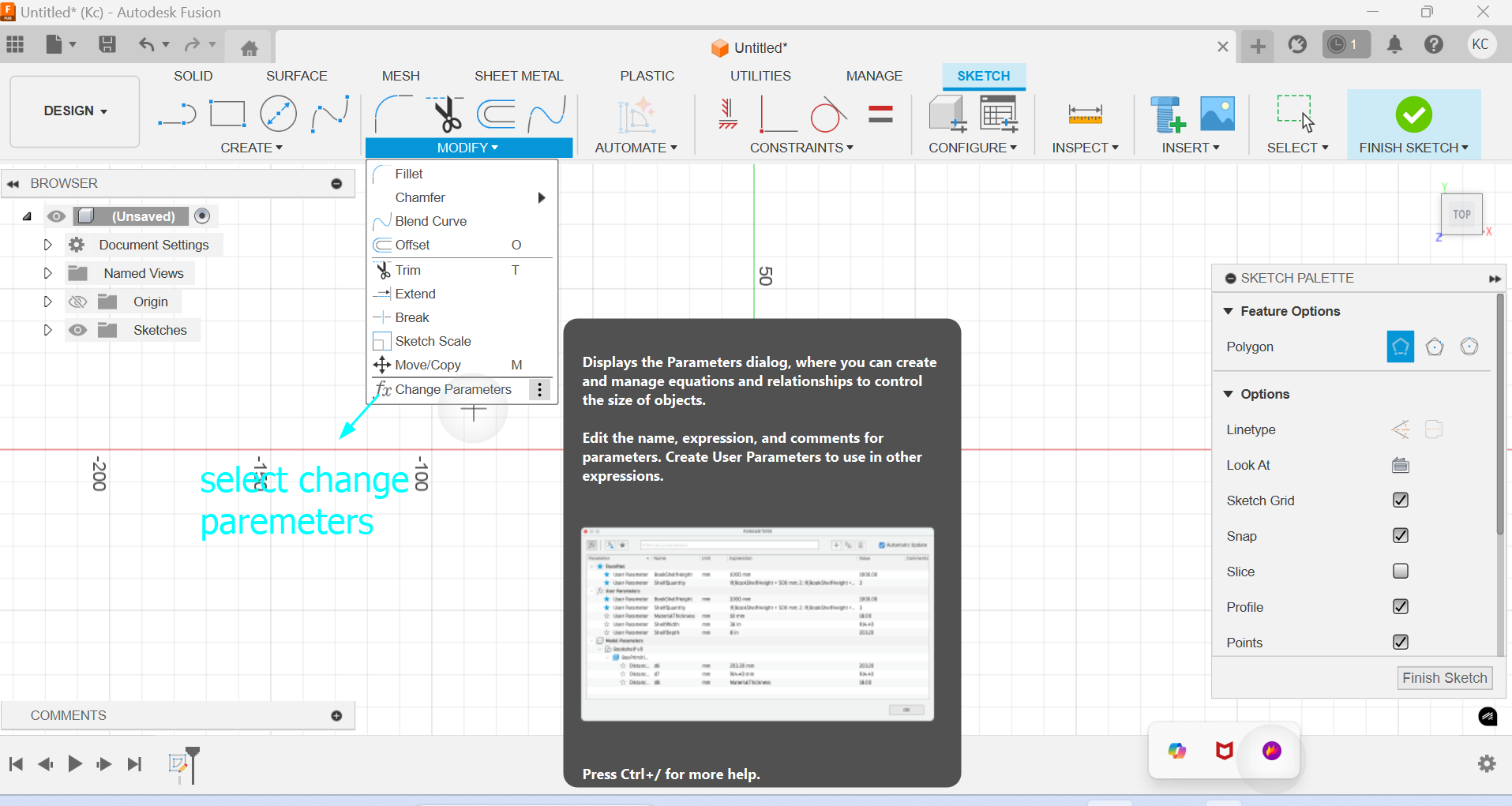The height and width of the screenshot is (806, 1512).
Task: Click the job status clock indicator
Action: click(1345, 44)
